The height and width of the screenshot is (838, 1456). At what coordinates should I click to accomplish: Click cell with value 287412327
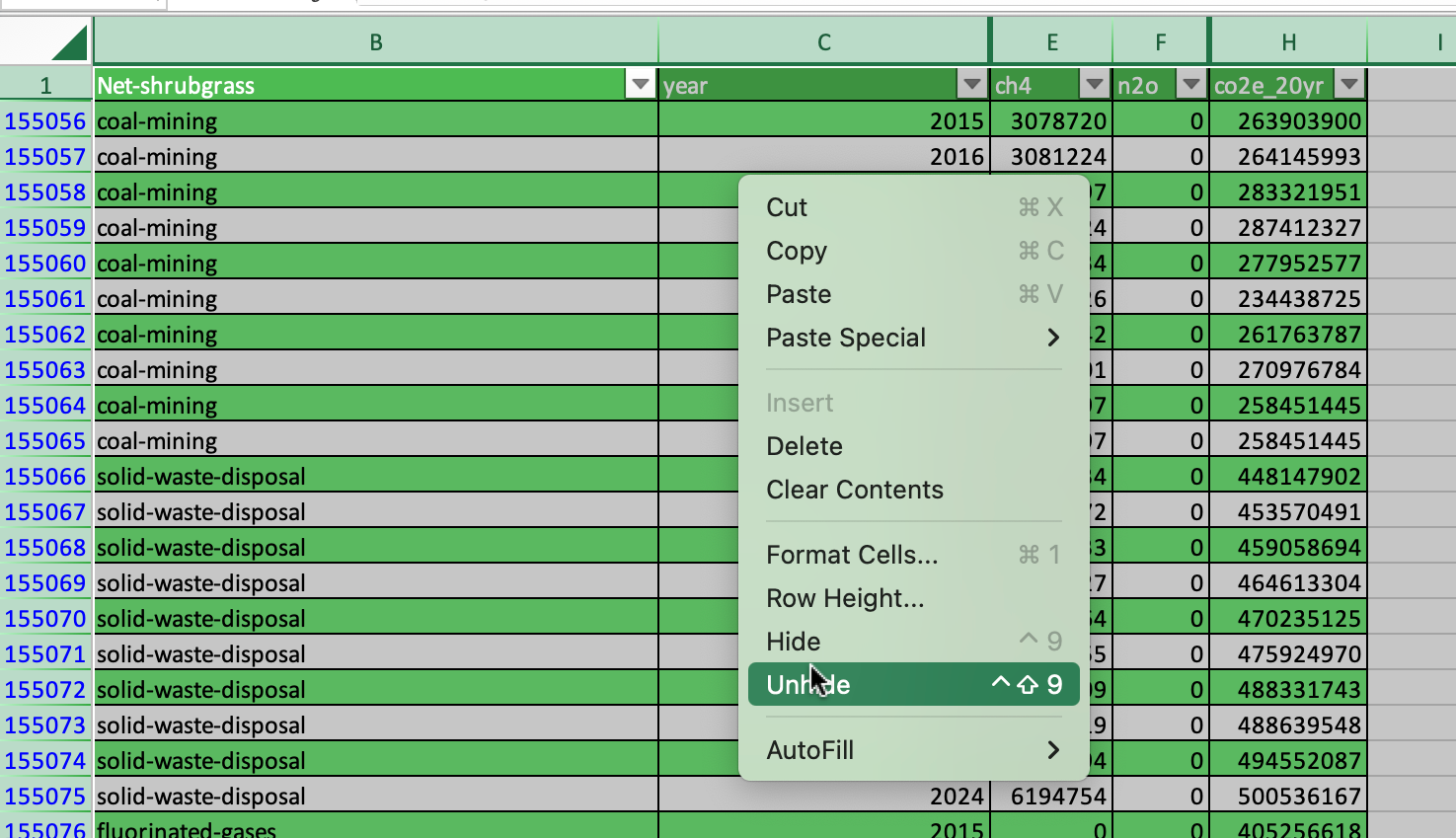pyautogui.click(x=1288, y=228)
